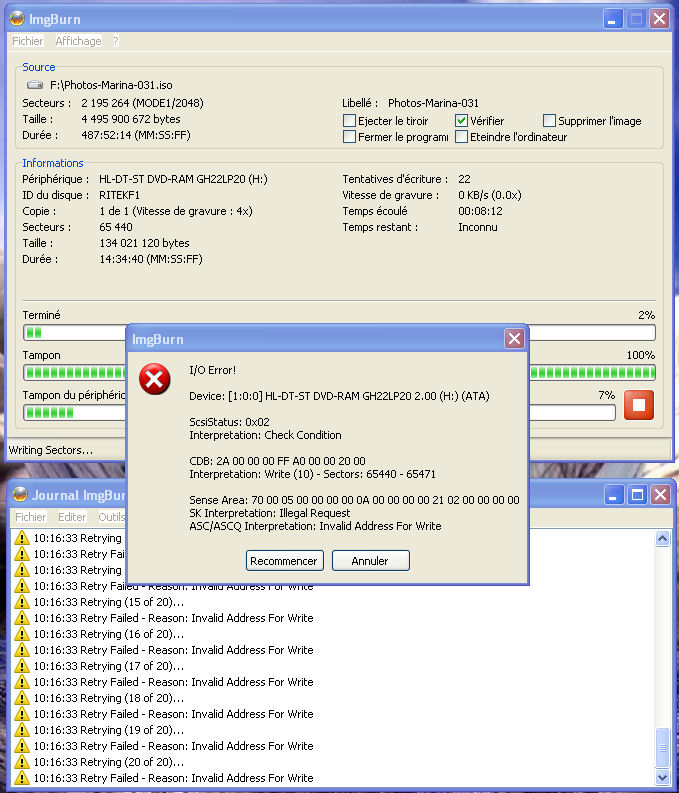Open the Fichier menu in ImgBurn
679x793 pixels.
click(28, 41)
